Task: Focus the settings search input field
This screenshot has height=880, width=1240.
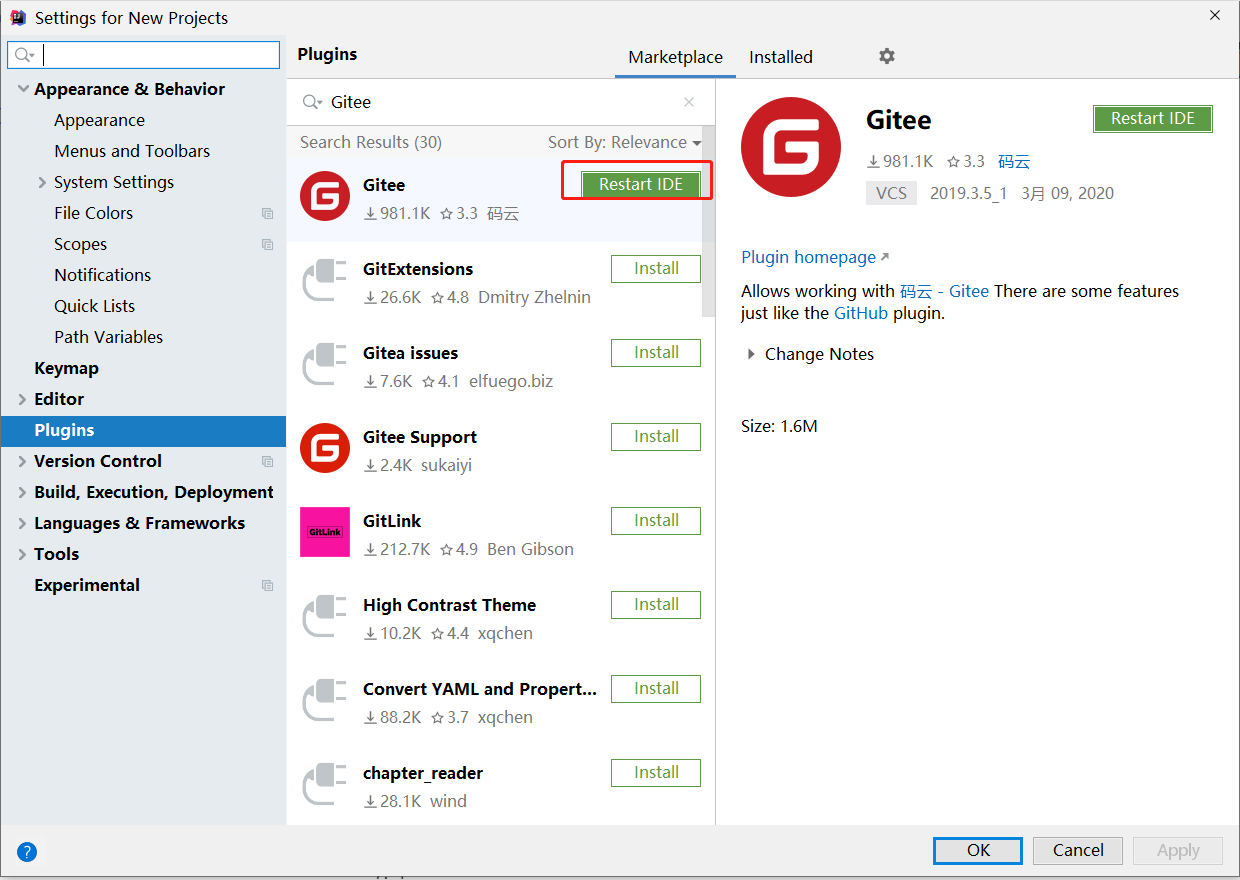Action: click(144, 55)
